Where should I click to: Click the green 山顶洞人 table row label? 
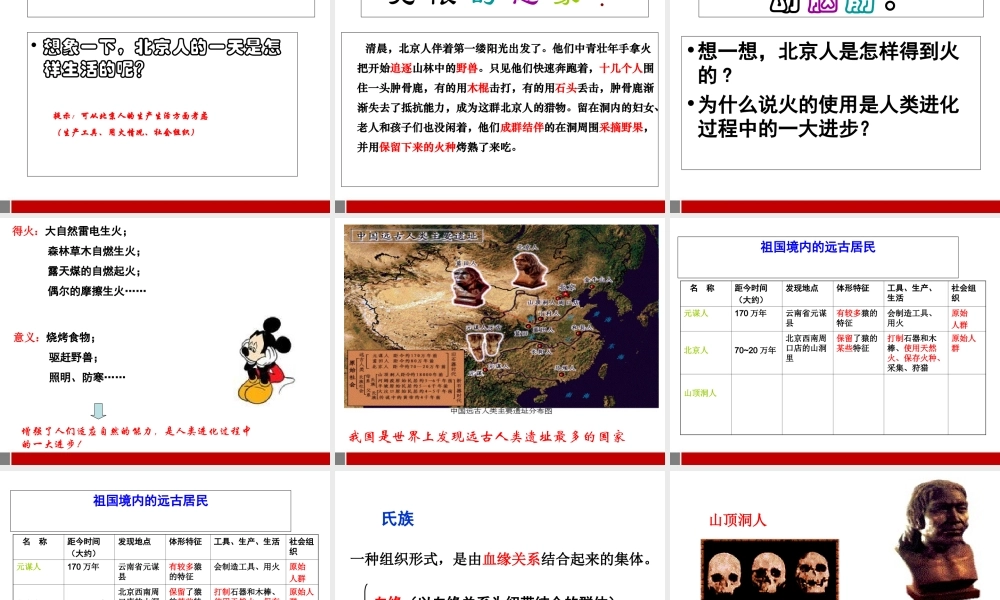pos(700,393)
